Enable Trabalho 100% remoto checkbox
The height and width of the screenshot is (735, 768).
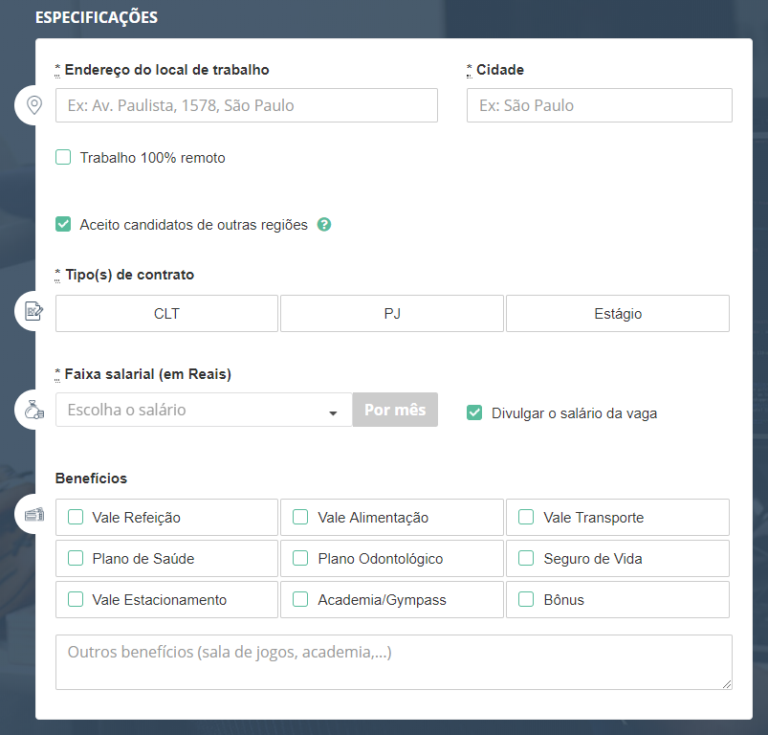point(63,157)
